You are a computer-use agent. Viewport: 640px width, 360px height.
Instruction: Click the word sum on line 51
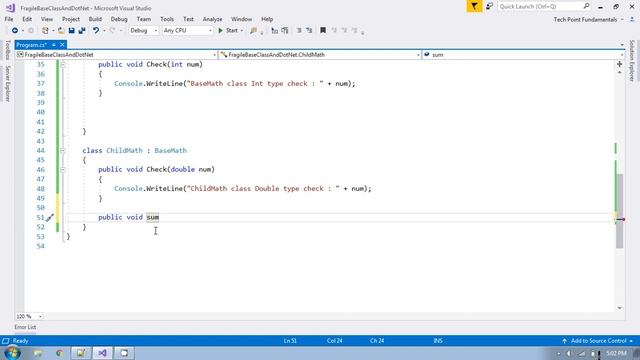153,218
